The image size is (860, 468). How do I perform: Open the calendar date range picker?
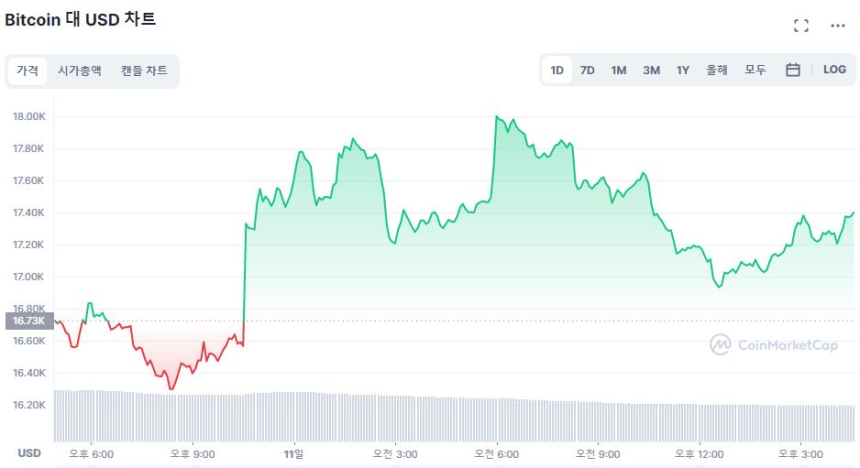coord(792,70)
